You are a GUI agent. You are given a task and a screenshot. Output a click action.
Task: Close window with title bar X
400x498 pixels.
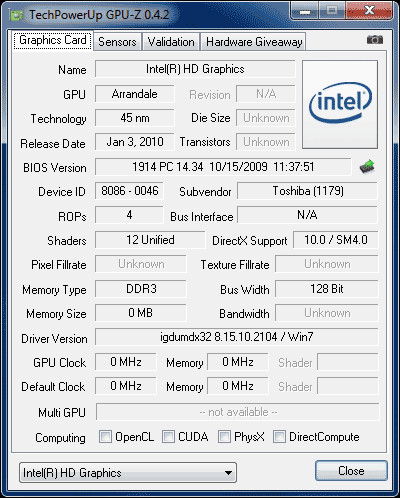(x=369, y=11)
